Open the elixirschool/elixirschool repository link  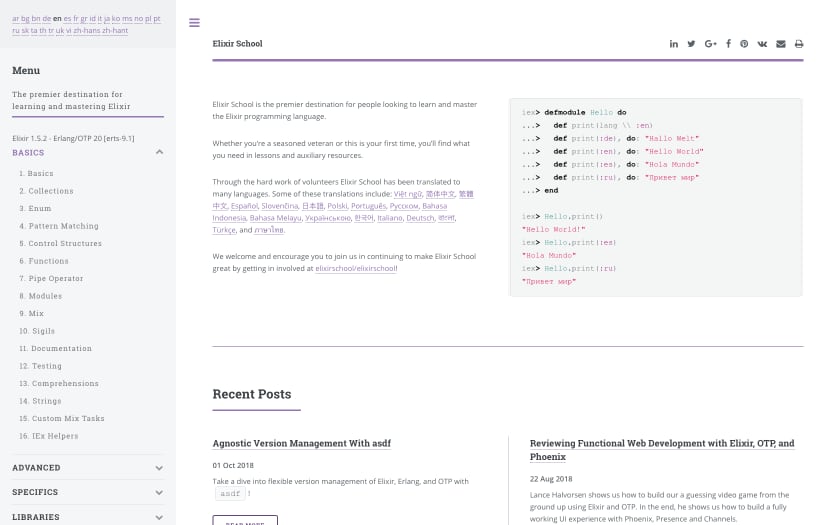[356, 268]
